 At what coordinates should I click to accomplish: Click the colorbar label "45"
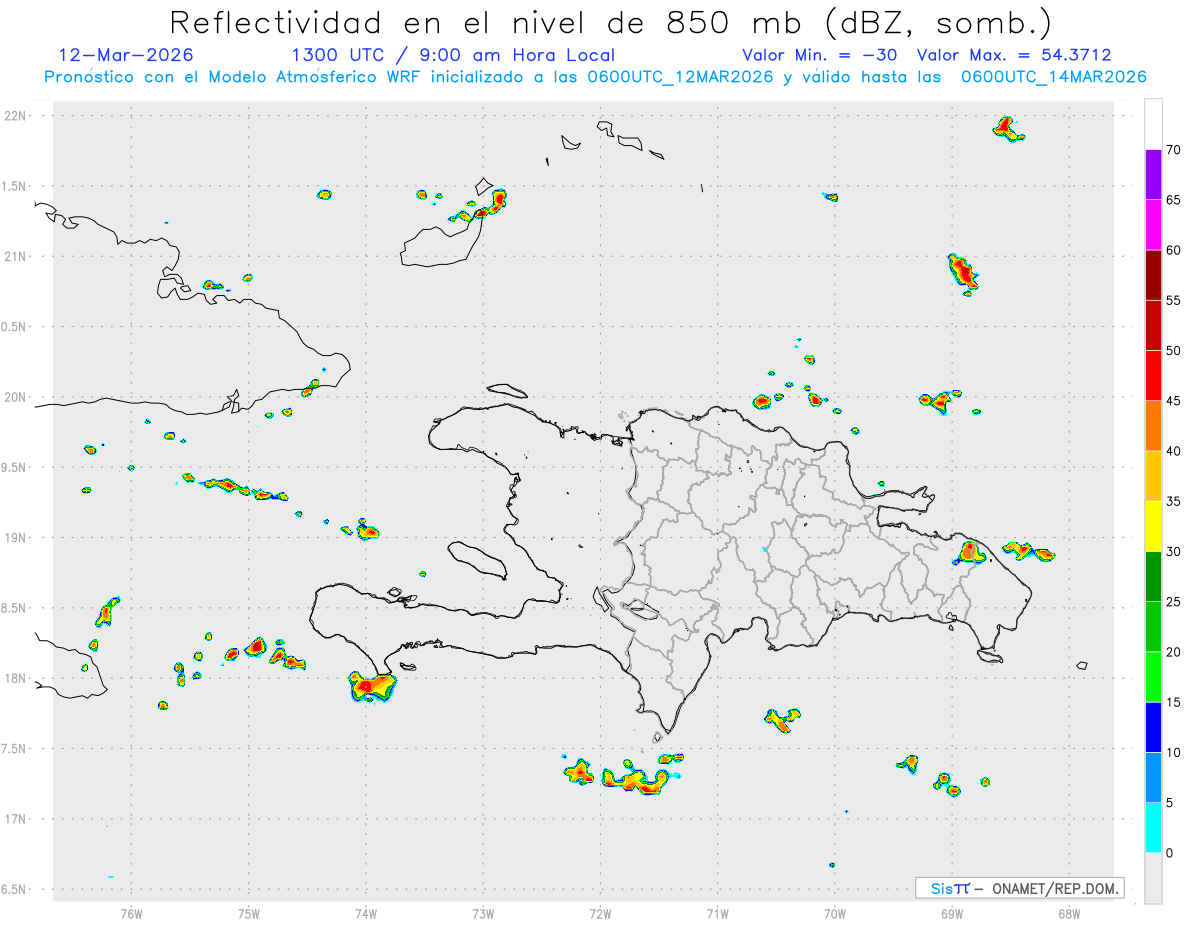coord(1173,401)
